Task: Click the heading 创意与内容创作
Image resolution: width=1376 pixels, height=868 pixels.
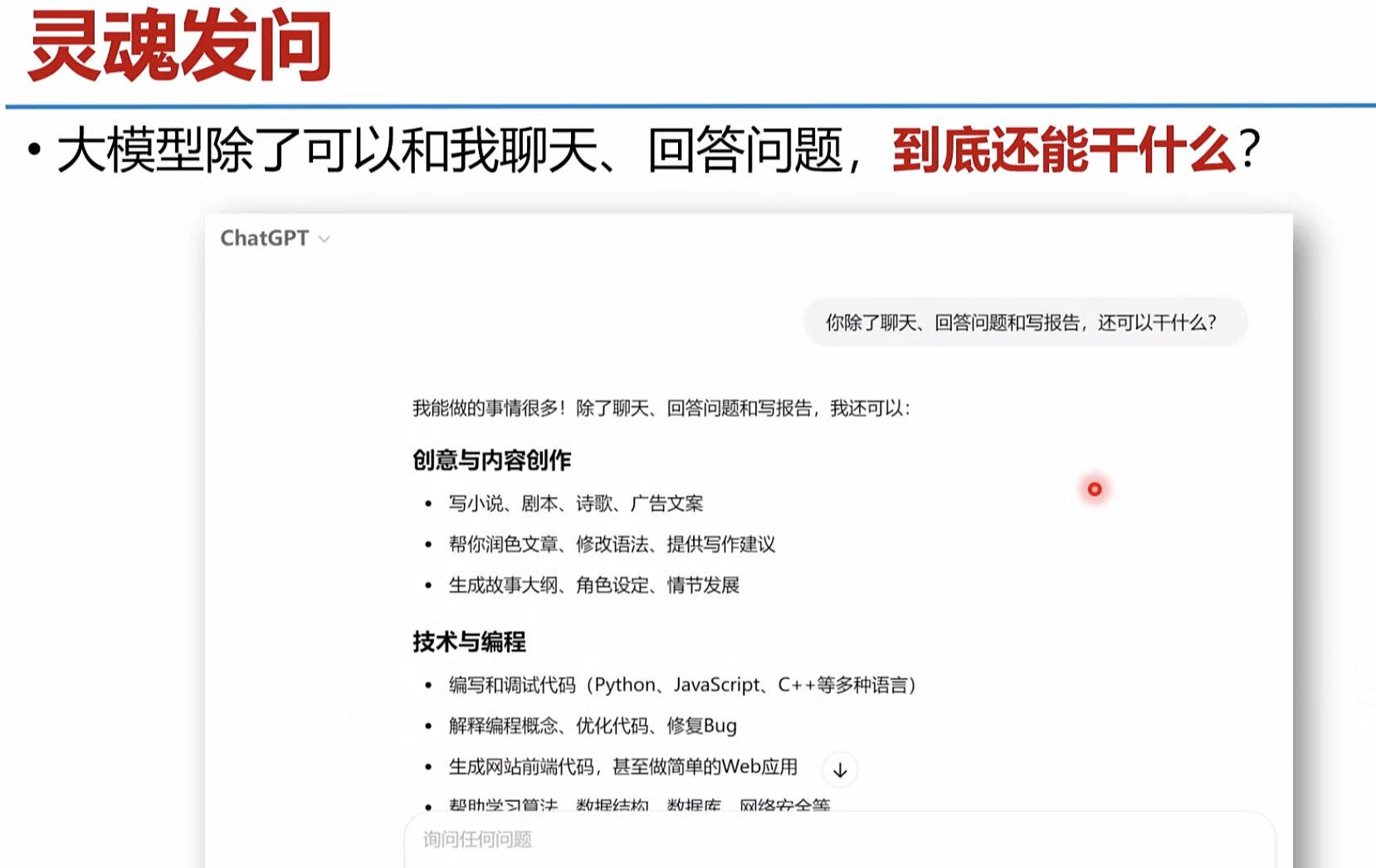Action: point(492,460)
